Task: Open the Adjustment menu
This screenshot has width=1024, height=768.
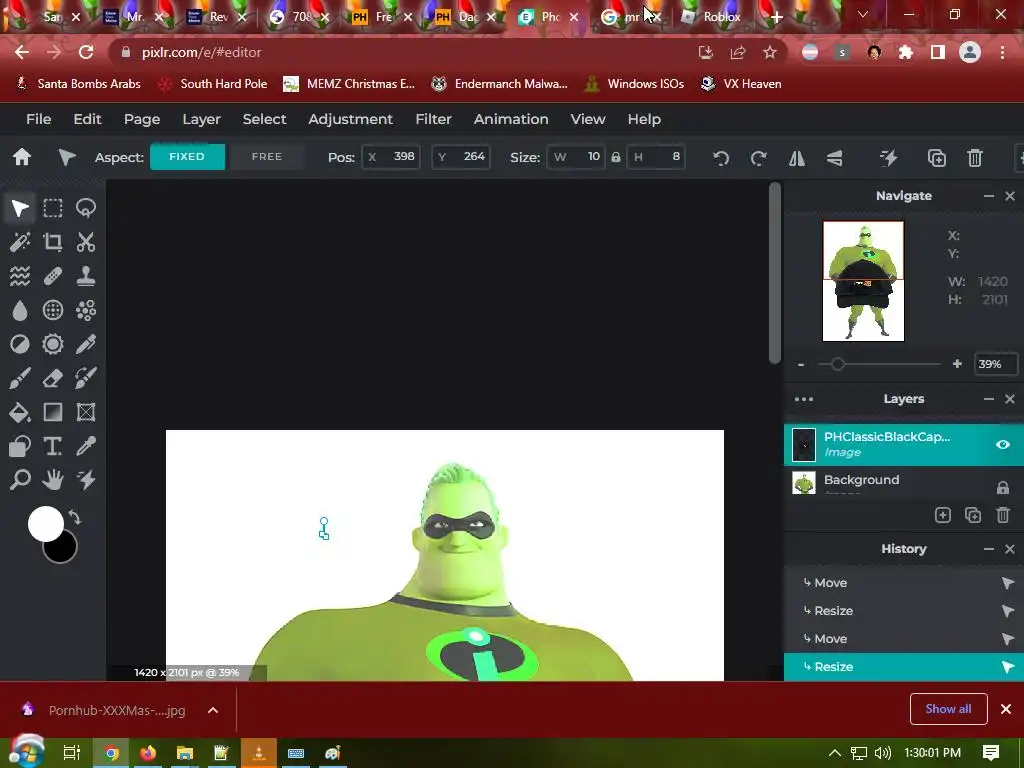Action: pos(350,119)
